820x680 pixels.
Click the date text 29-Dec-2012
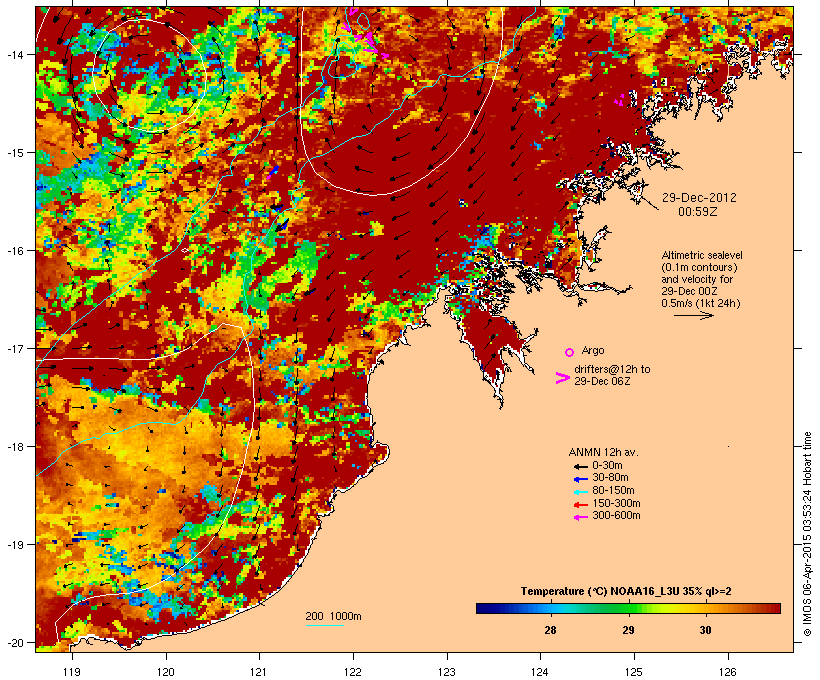pos(699,198)
